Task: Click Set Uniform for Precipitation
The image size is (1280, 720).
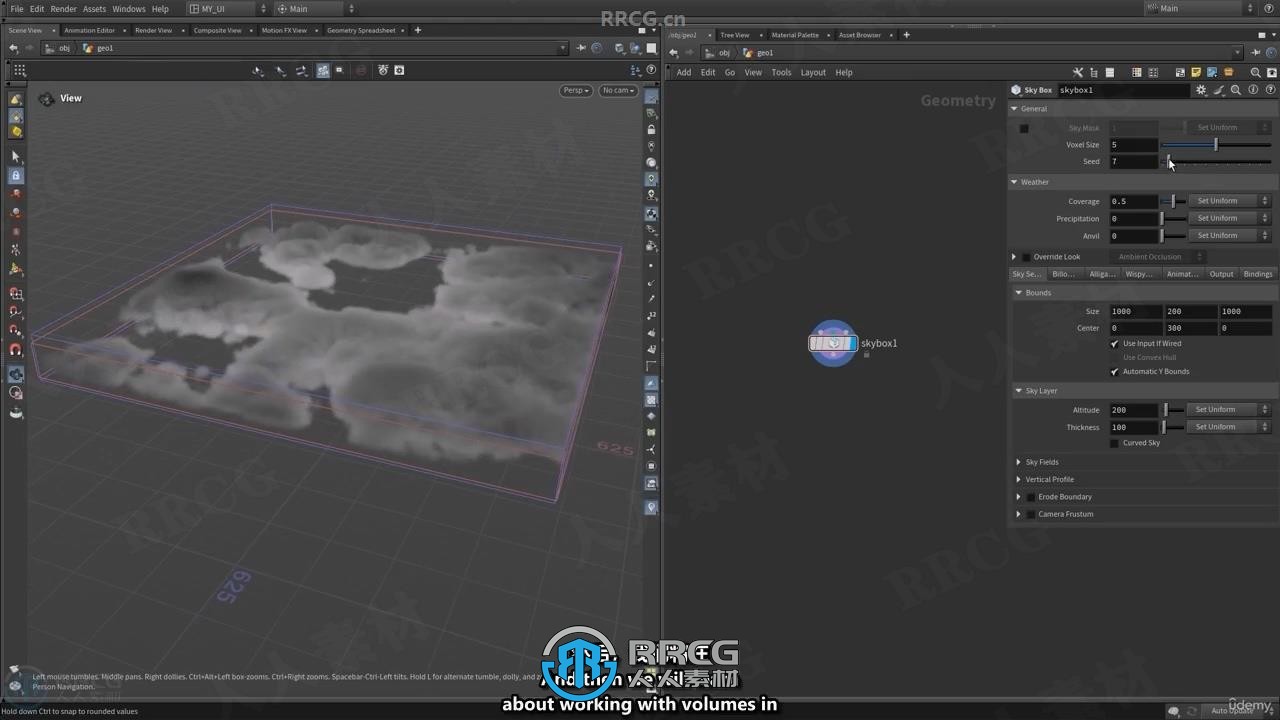Action: pos(1228,218)
